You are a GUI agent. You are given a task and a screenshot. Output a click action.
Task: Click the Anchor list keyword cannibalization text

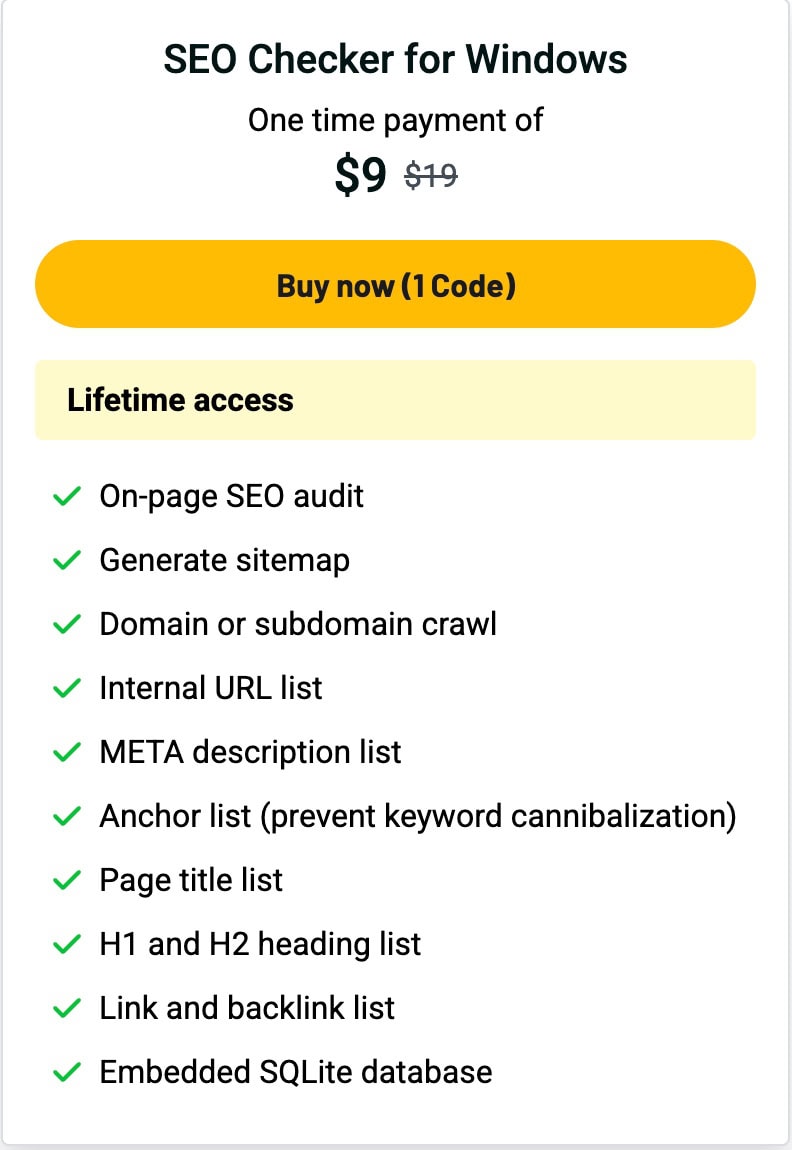[x=417, y=816]
